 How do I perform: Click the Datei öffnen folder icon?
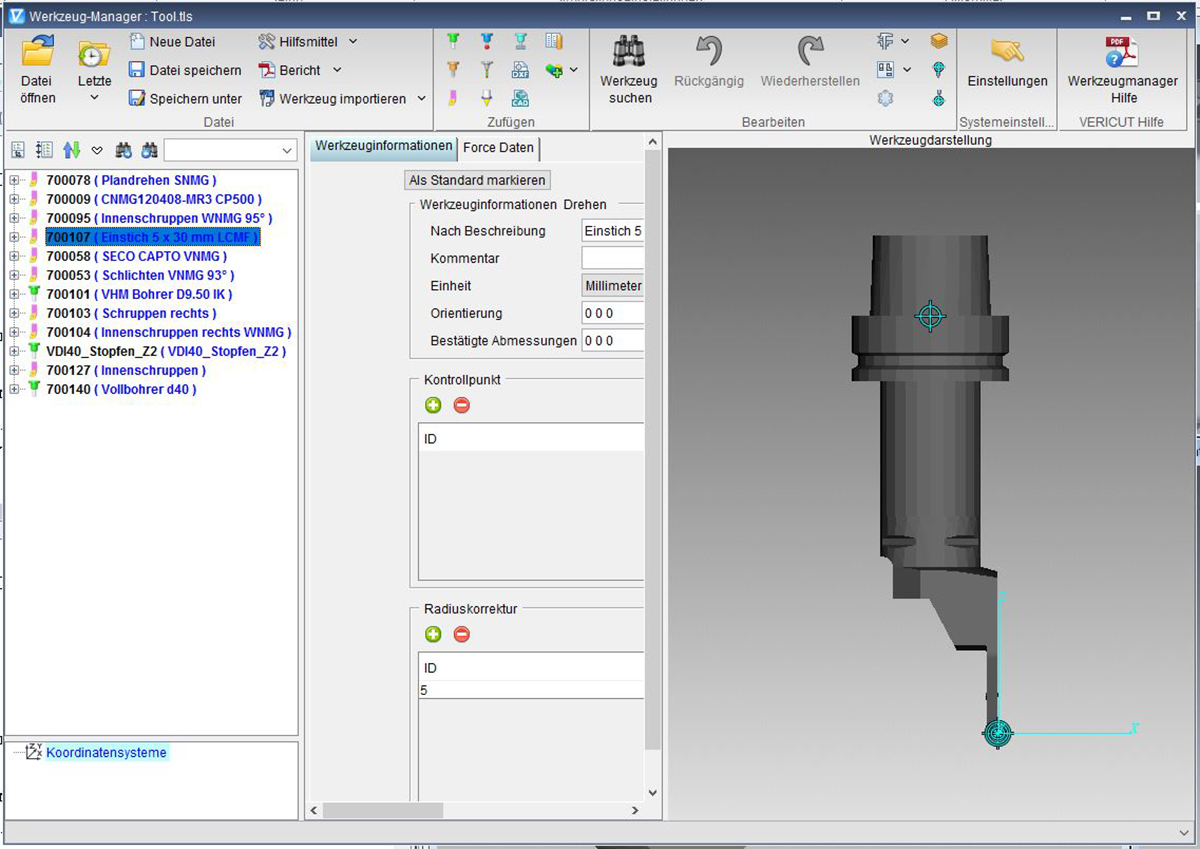38,53
